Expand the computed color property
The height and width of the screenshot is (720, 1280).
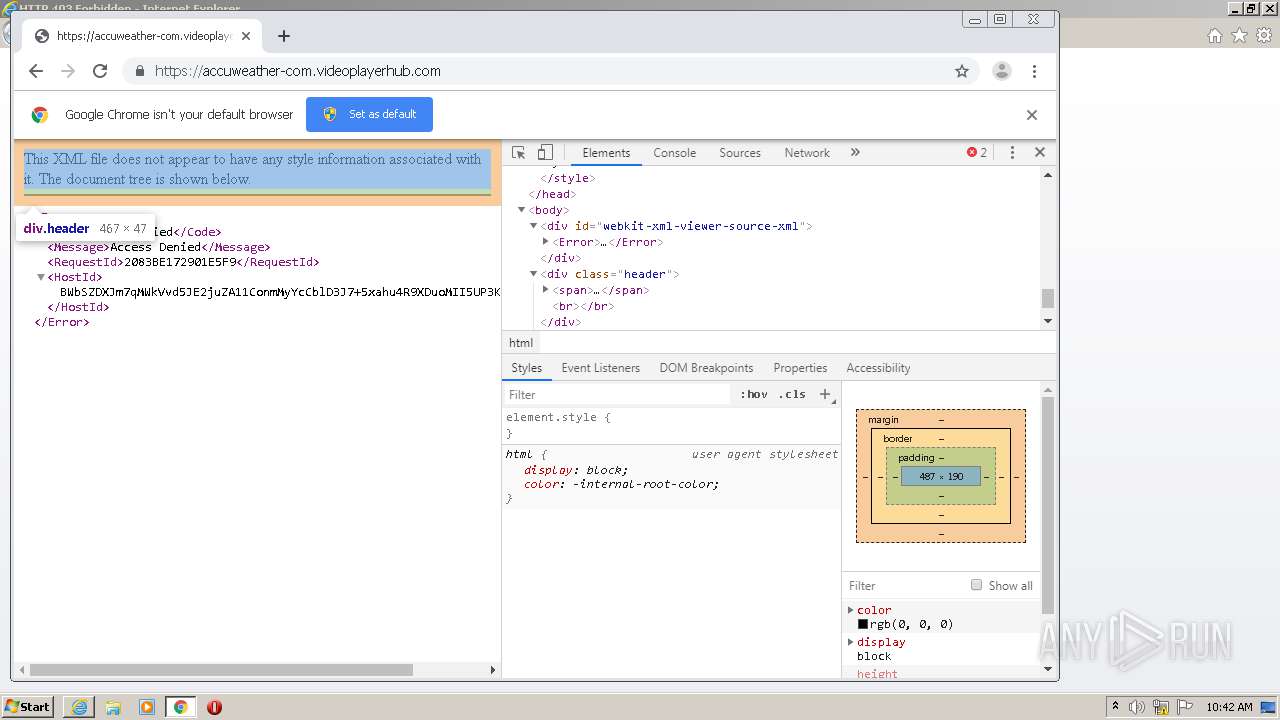tap(851, 610)
